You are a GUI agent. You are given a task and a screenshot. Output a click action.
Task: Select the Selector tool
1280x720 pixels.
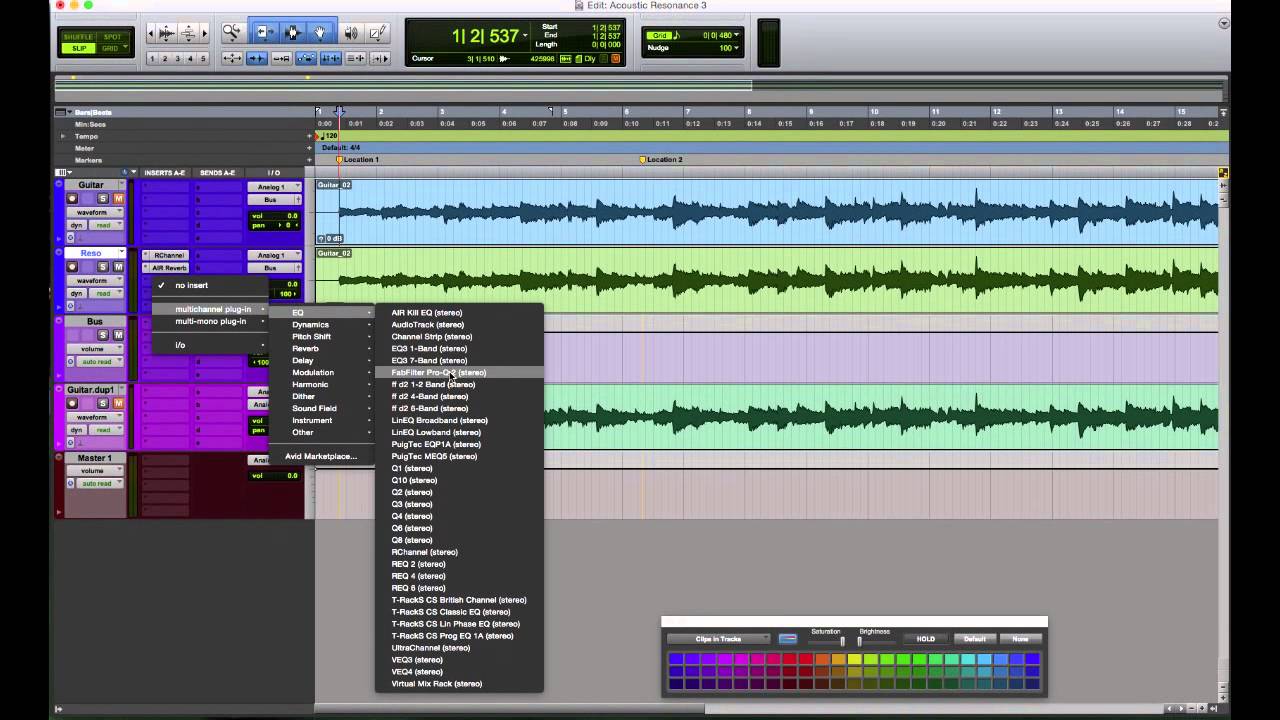point(292,33)
